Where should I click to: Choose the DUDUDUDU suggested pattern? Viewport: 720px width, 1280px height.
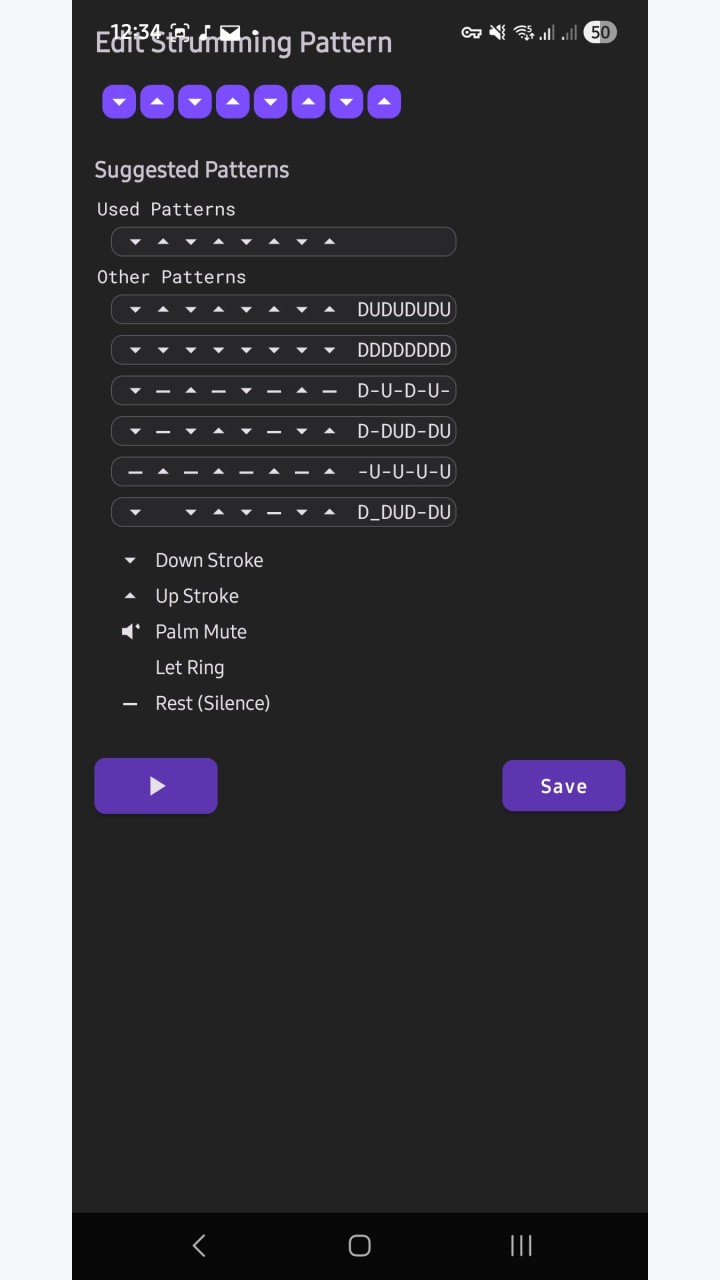283,310
